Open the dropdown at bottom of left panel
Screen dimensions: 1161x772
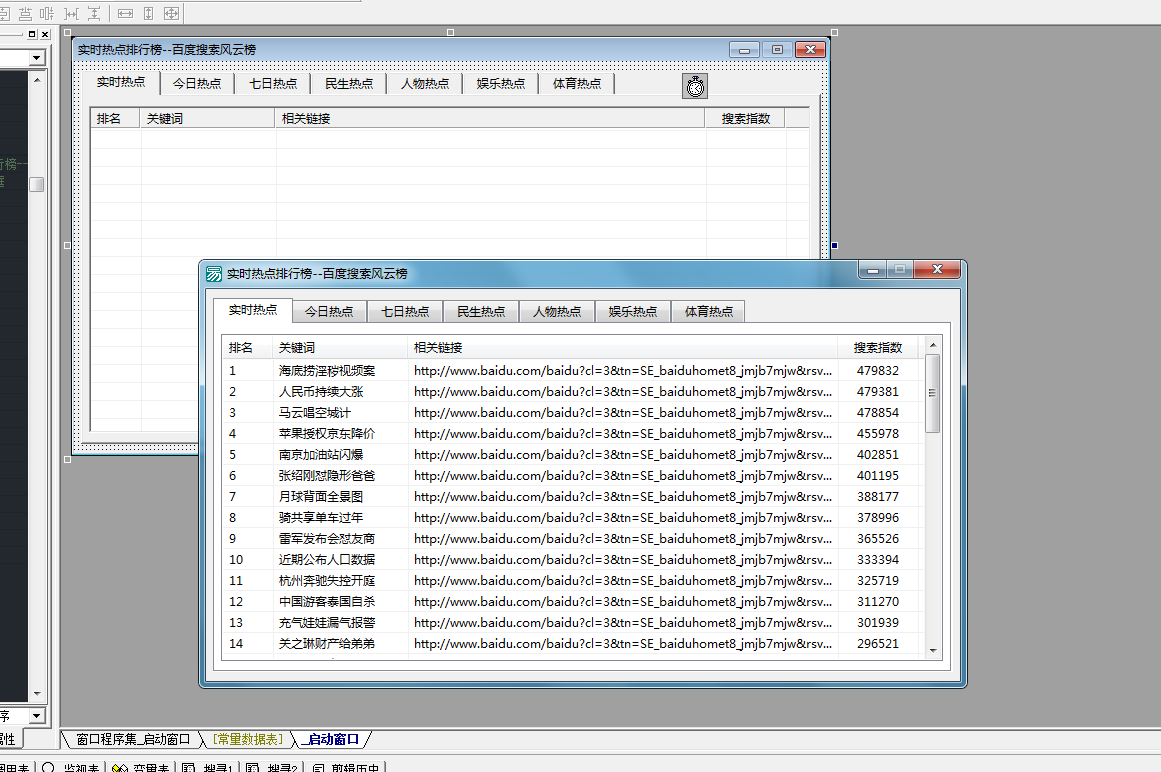pyautogui.click(x=37, y=716)
